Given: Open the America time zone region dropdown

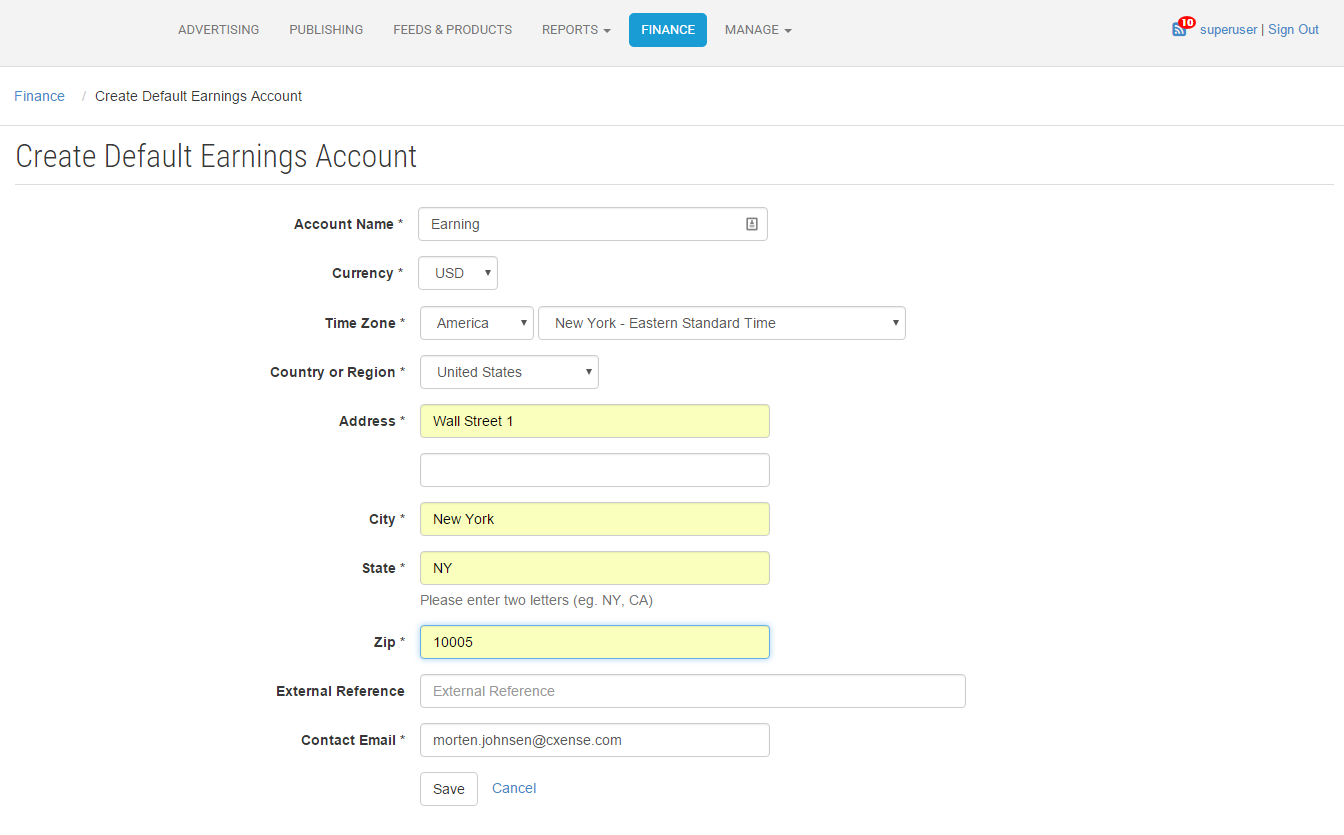Looking at the screenshot, I should click(477, 323).
